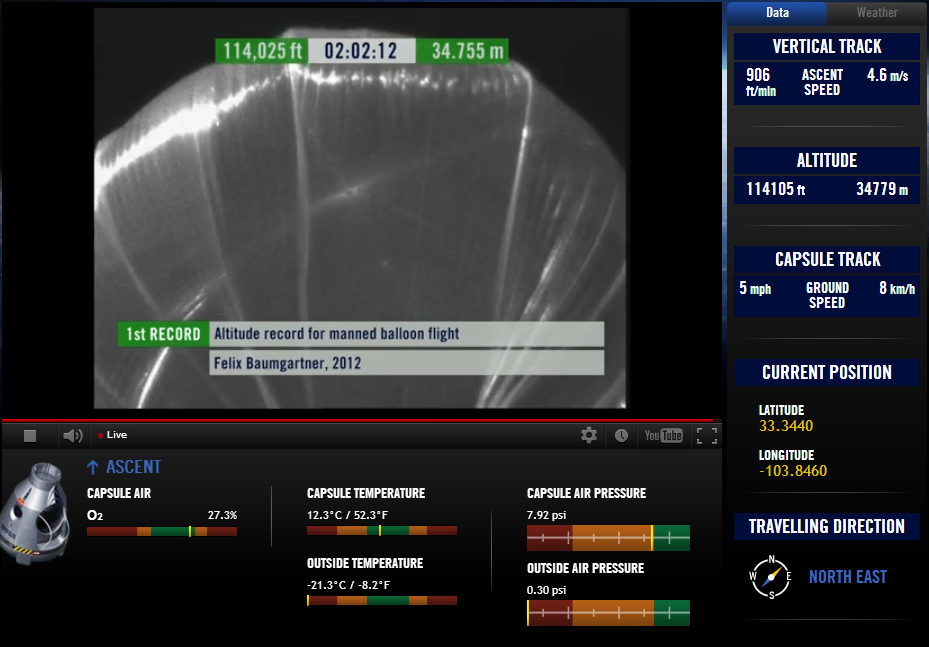Click the 1st RECORD green banner
The width and height of the screenshot is (929, 647).
coord(164,334)
